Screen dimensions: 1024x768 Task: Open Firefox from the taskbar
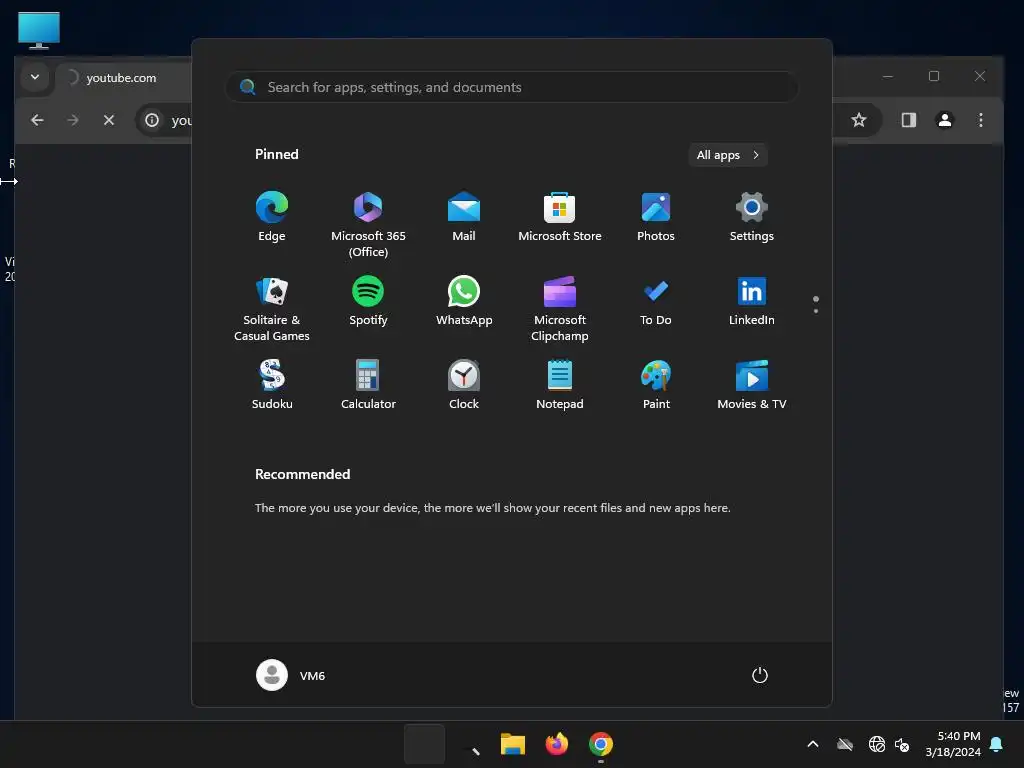pos(556,744)
